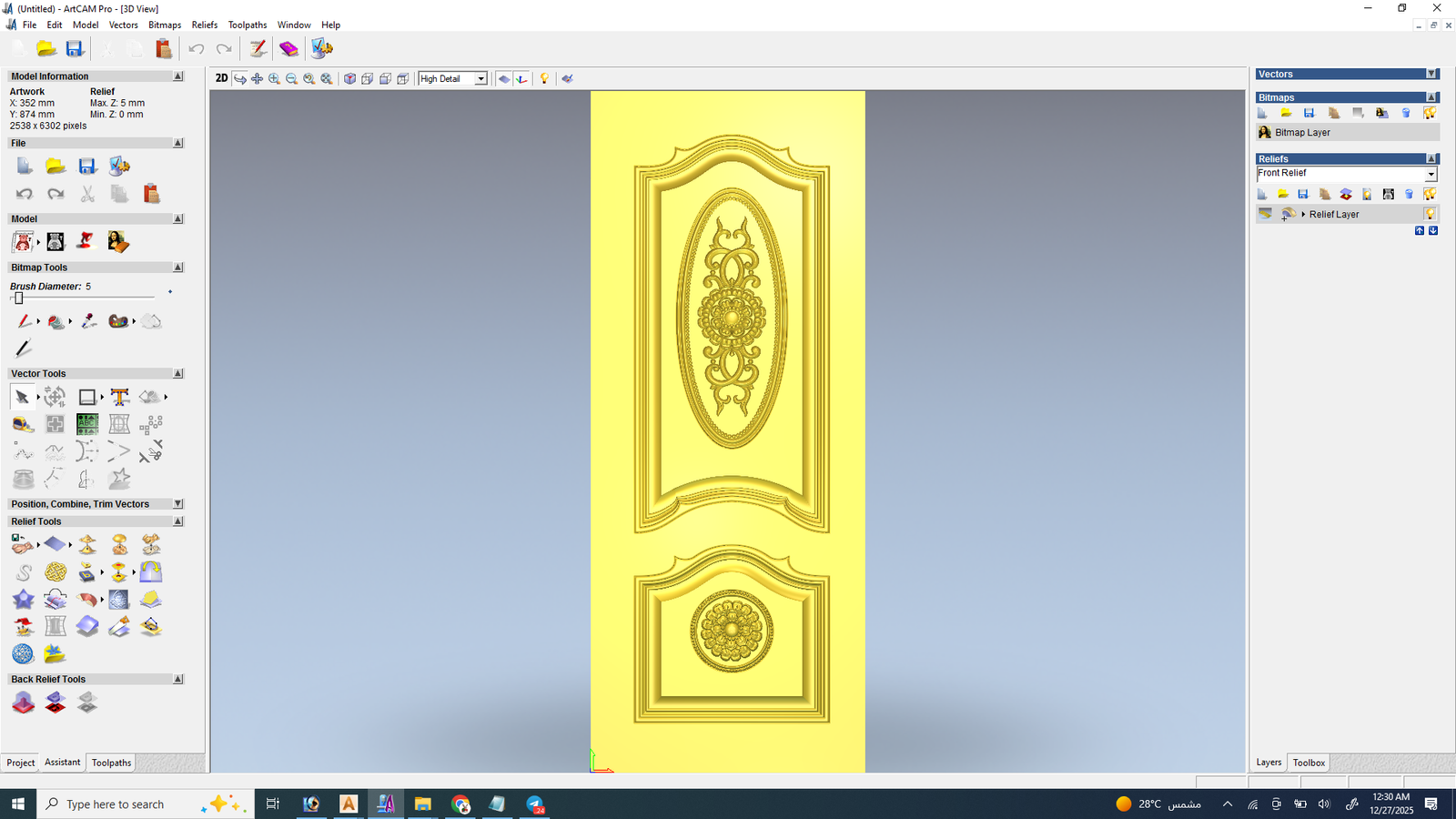
Task: Open the Toolpaths menu
Action: click(248, 25)
